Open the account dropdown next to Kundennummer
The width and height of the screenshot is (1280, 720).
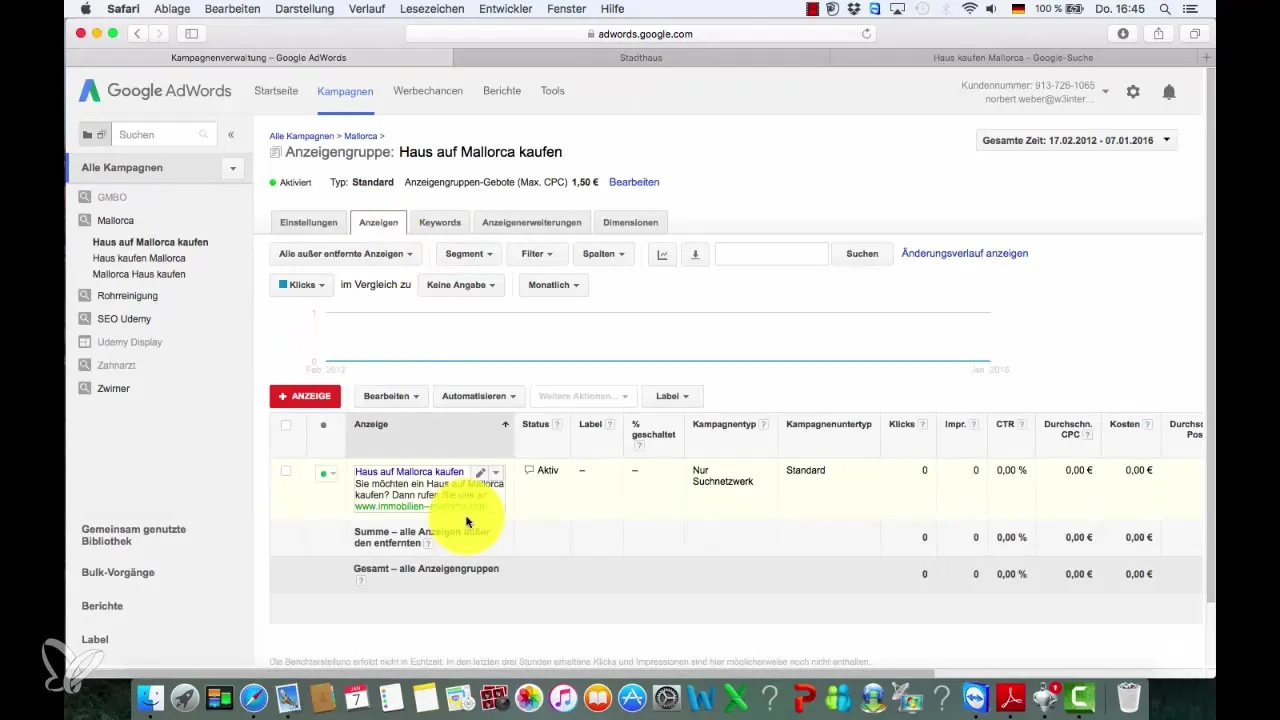(1105, 92)
